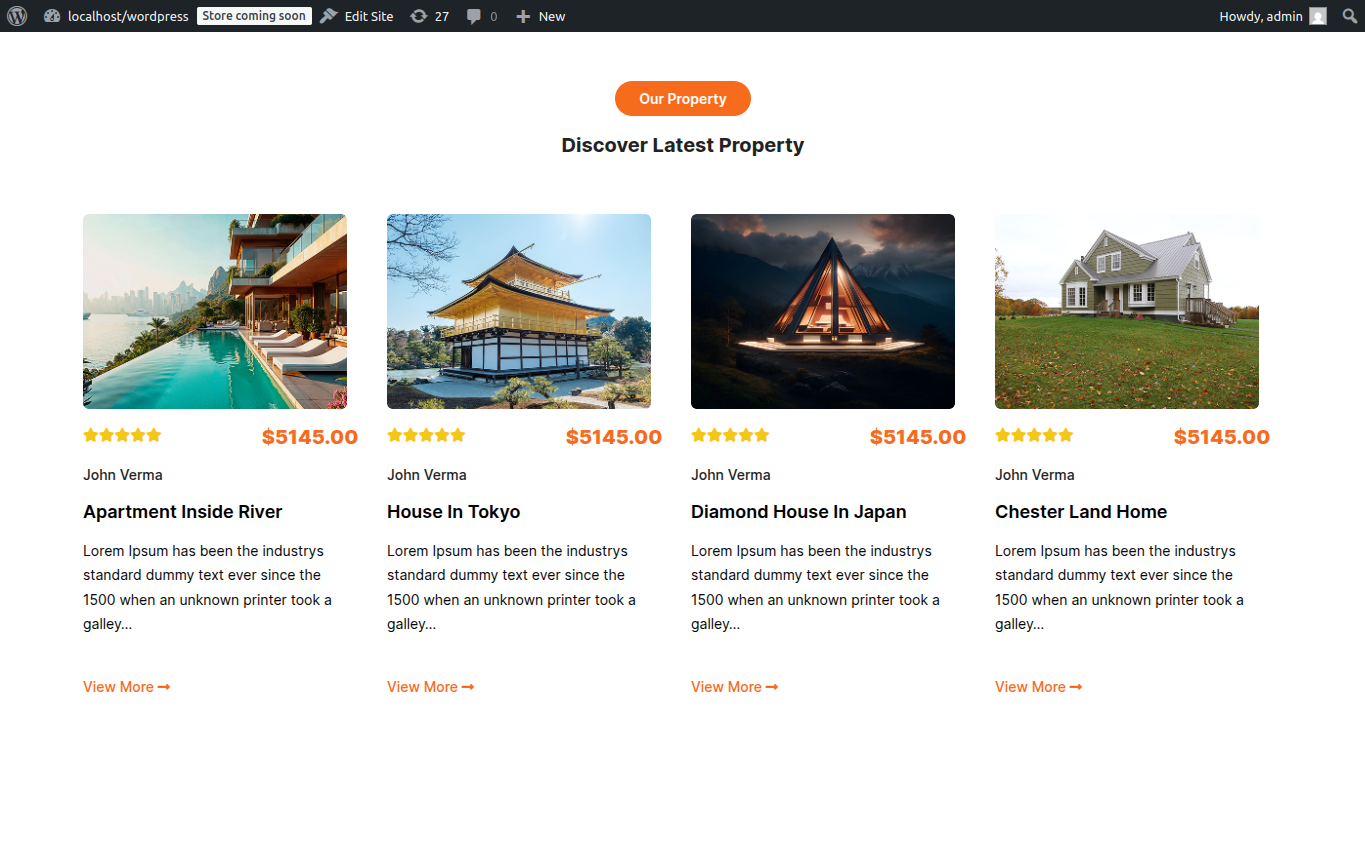Image resolution: width=1365 pixels, height=845 pixels.
Task: Click View More under Chester Land Home
Action: [x=1039, y=687]
